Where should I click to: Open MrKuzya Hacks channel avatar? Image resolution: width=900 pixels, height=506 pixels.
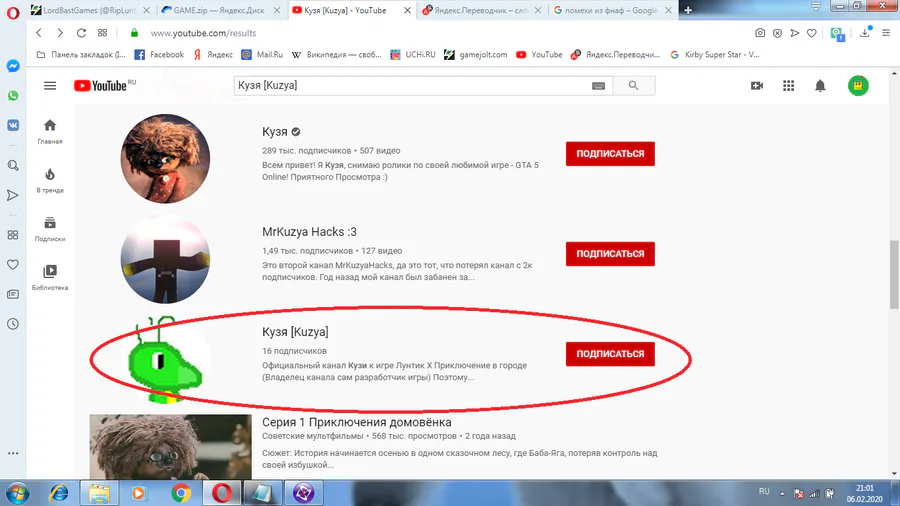[x=165, y=259]
